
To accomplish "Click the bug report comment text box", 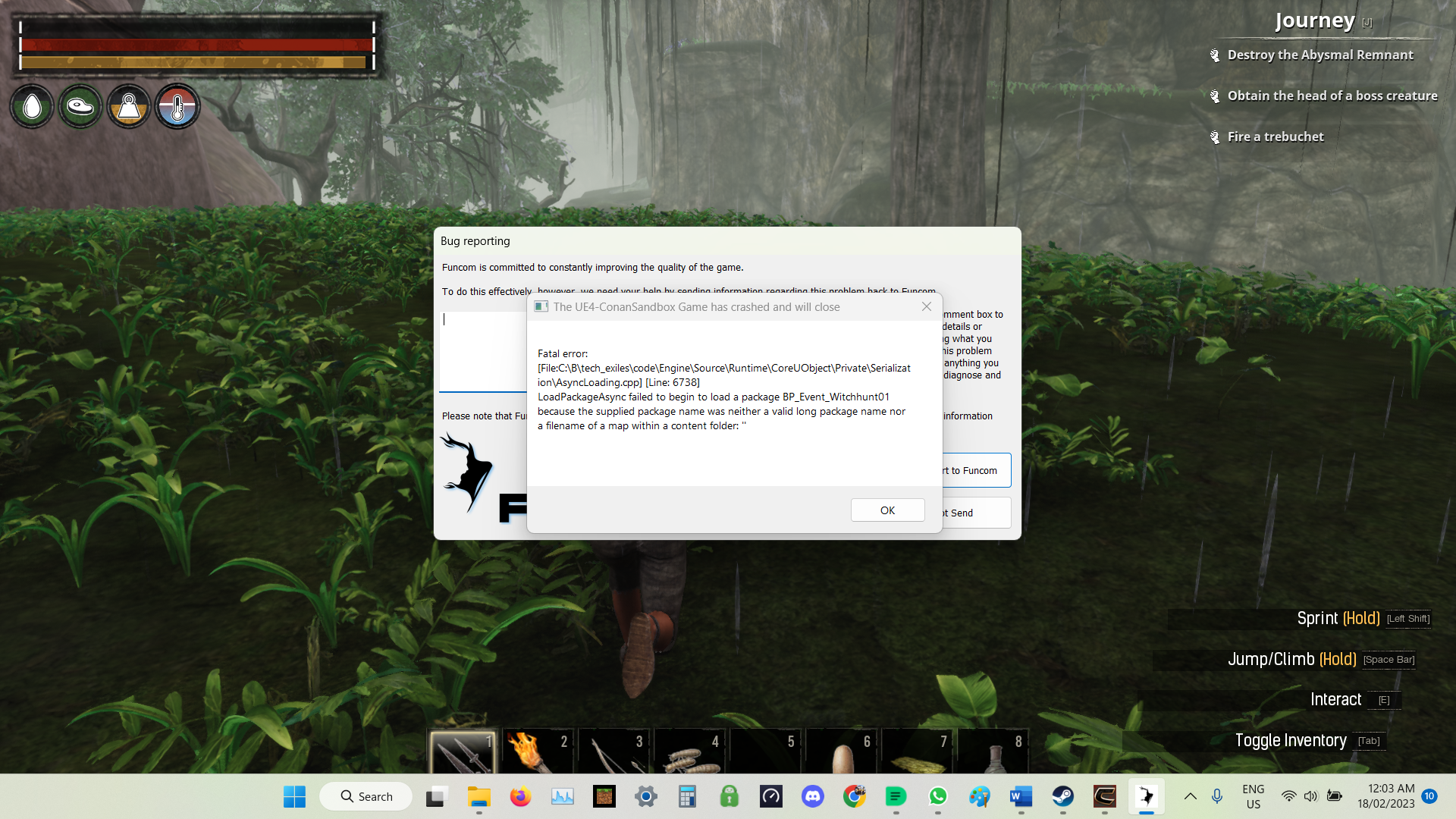I will pyautogui.click(x=482, y=350).
